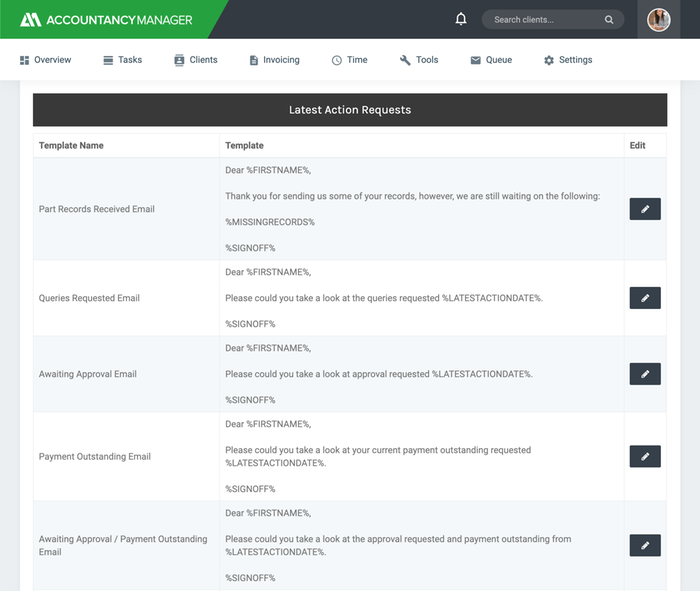Screen dimensions: 700x591
Task: Click the search magnifier icon
Action: pyautogui.click(x=609, y=20)
